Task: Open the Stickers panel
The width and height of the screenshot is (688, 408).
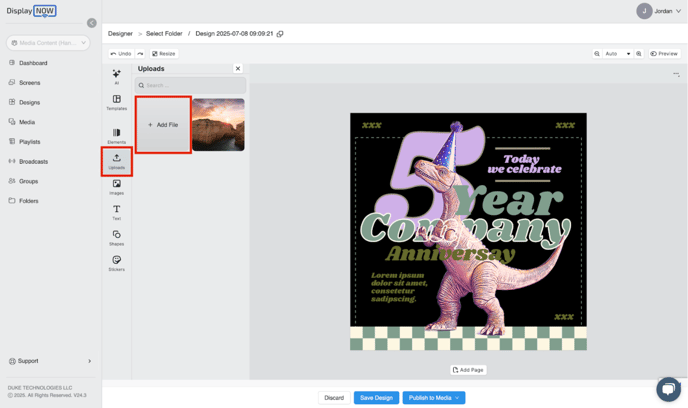Action: click(x=116, y=263)
